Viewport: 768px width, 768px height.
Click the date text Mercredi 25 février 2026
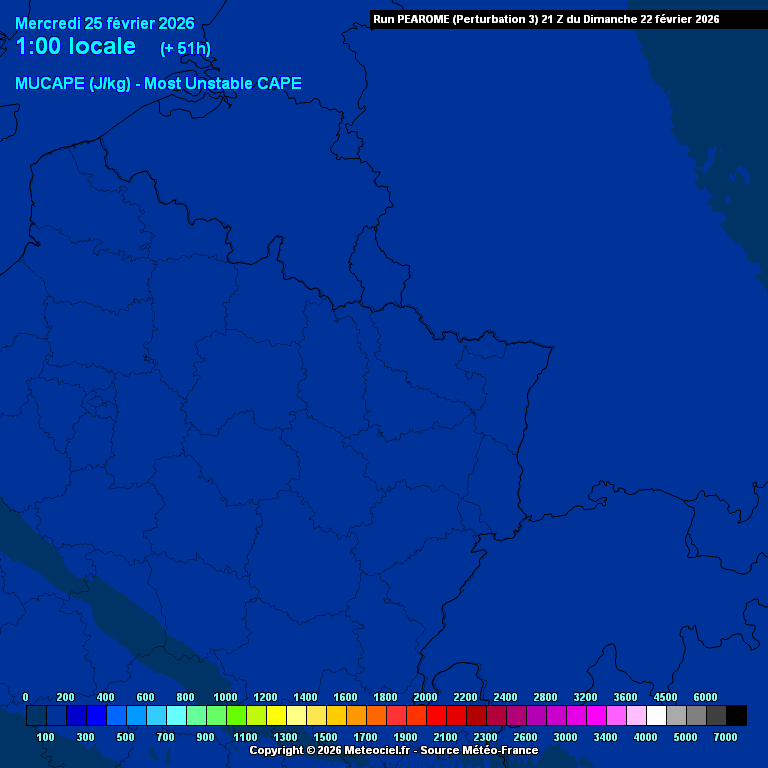pyautogui.click(x=105, y=23)
